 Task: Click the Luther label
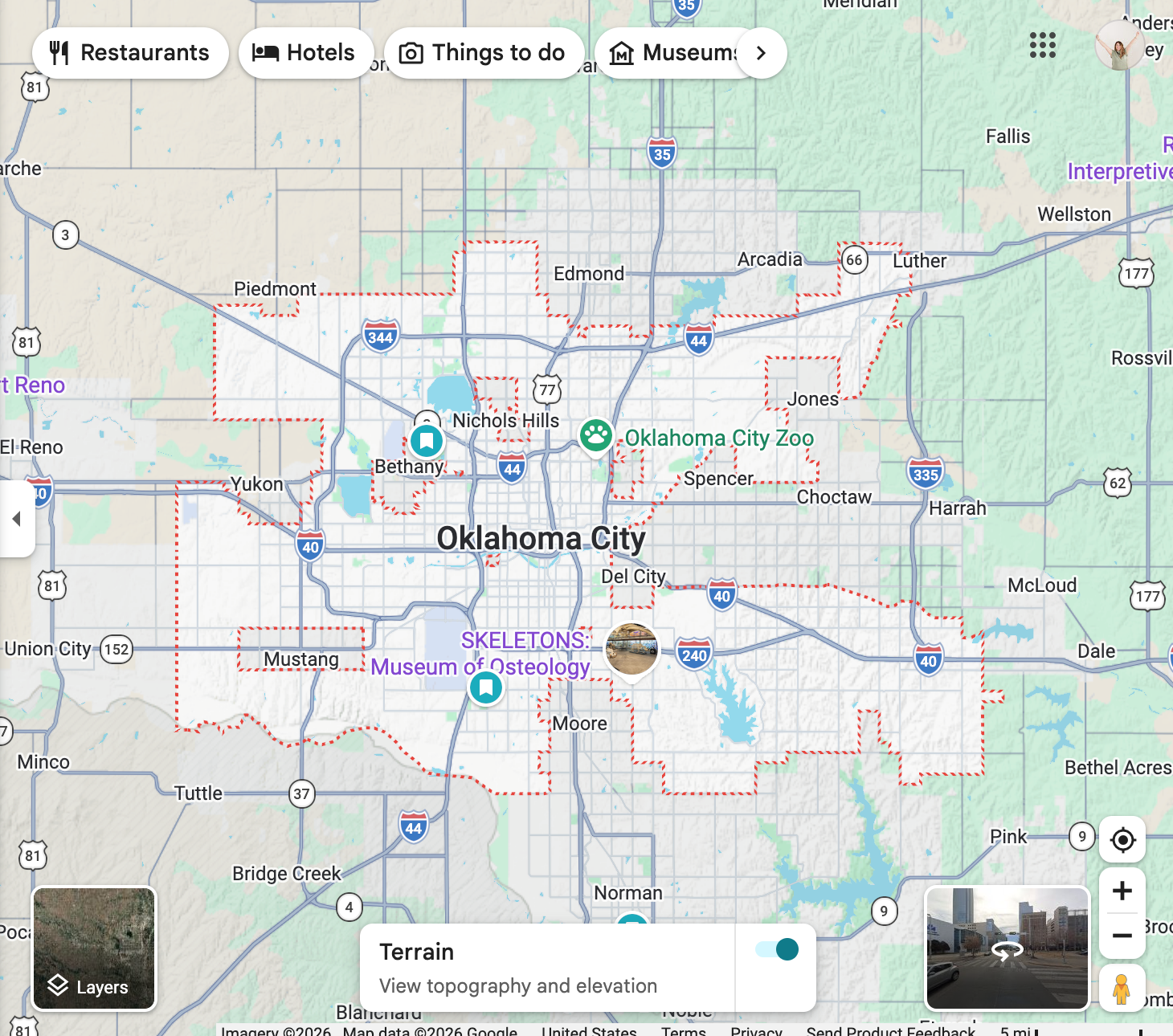(920, 261)
